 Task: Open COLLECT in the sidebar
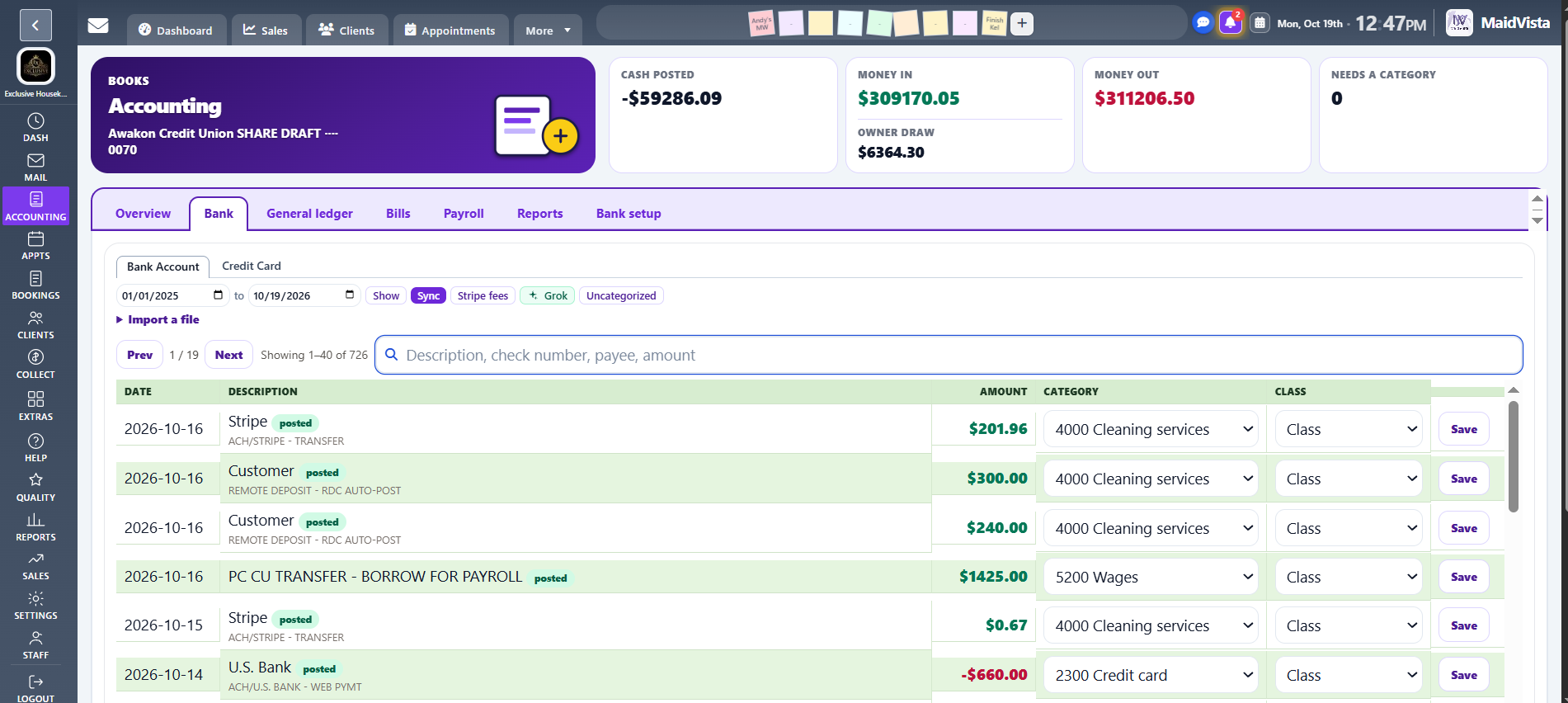(35, 364)
